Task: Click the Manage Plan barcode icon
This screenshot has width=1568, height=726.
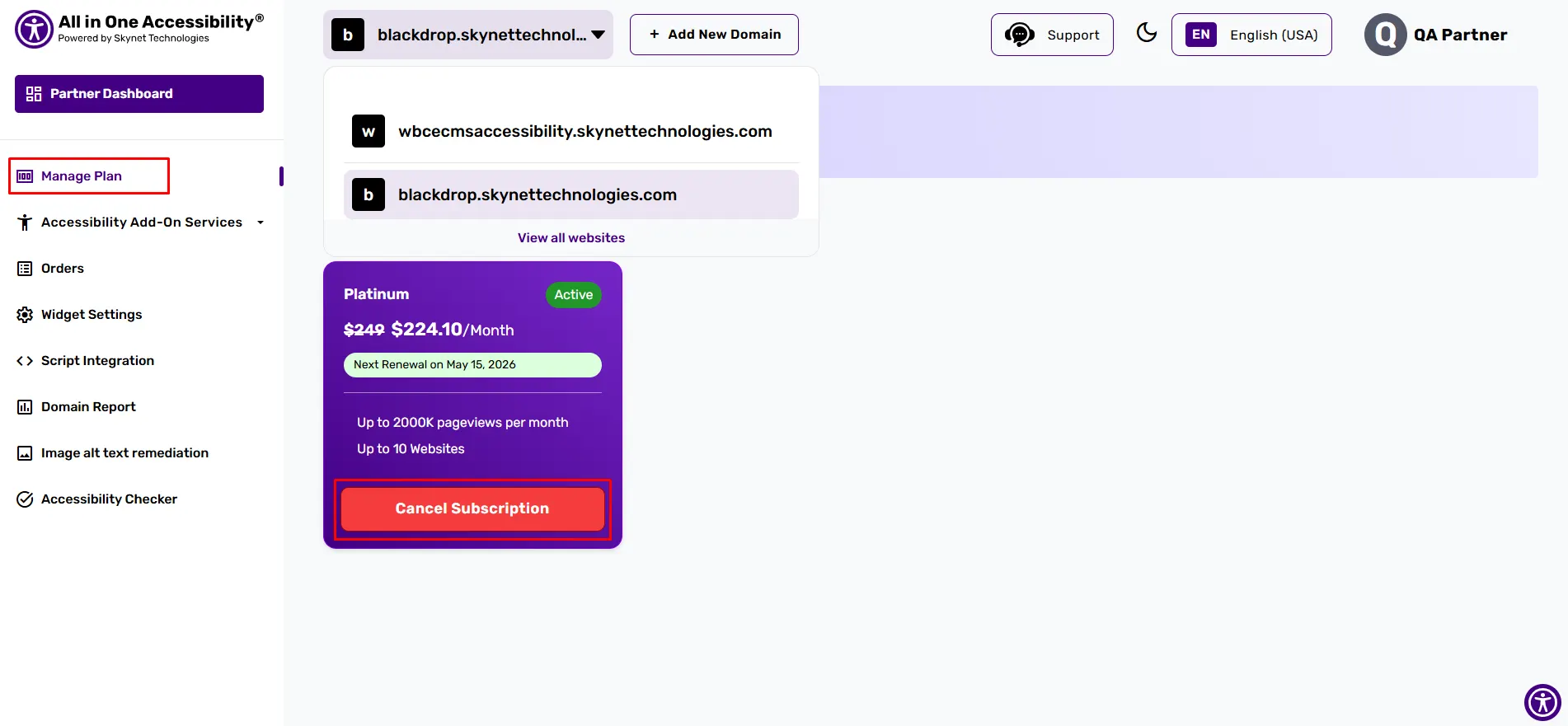Action: [25, 176]
